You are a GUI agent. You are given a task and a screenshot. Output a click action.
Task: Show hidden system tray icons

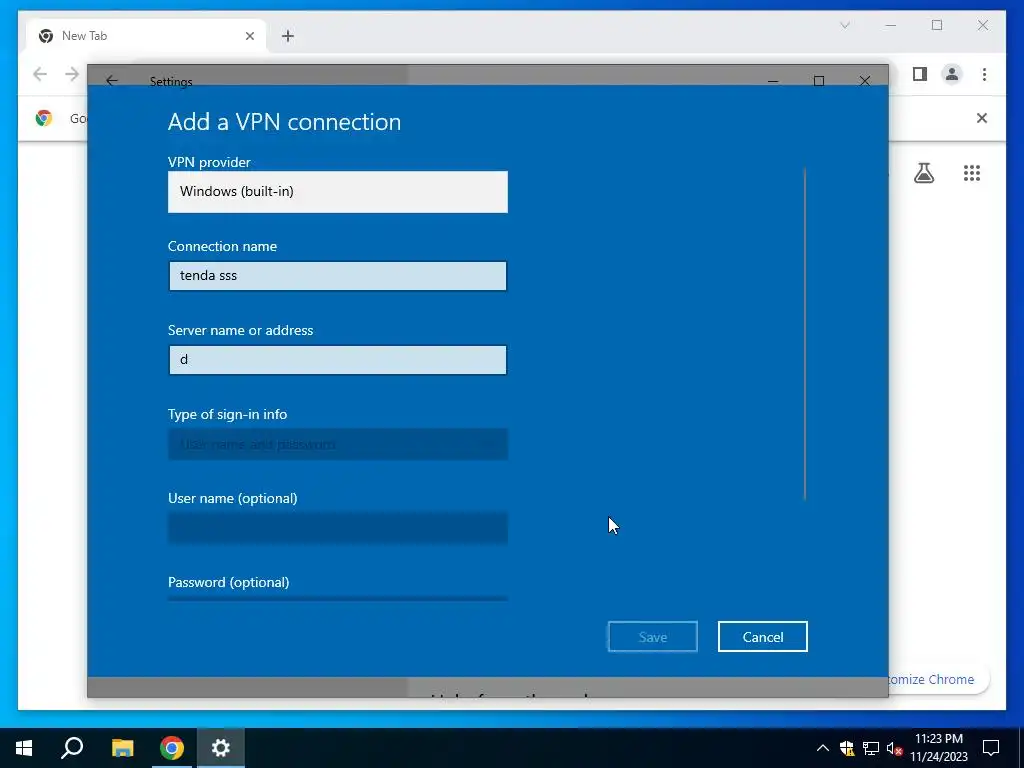coord(823,748)
